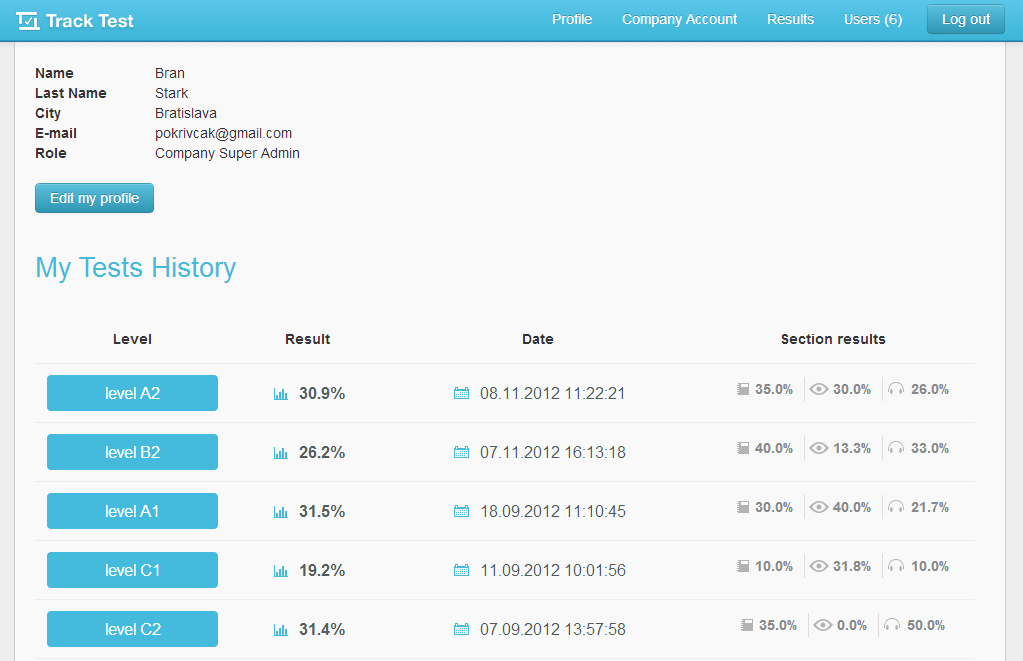The width and height of the screenshot is (1023, 661).
Task: Click the grammar book icon showing 35.0% in level C2 row
Action: tap(746, 625)
